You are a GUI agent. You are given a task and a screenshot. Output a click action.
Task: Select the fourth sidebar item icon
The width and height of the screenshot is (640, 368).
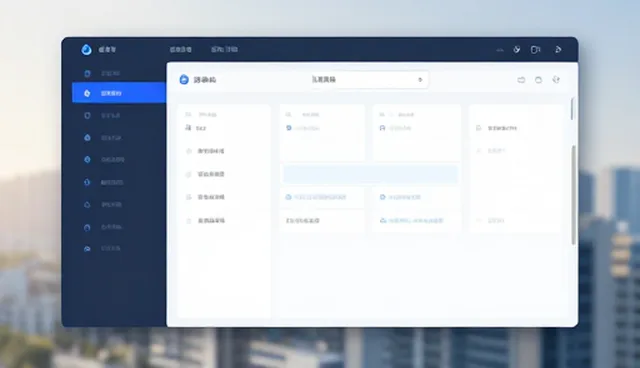click(x=87, y=137)
